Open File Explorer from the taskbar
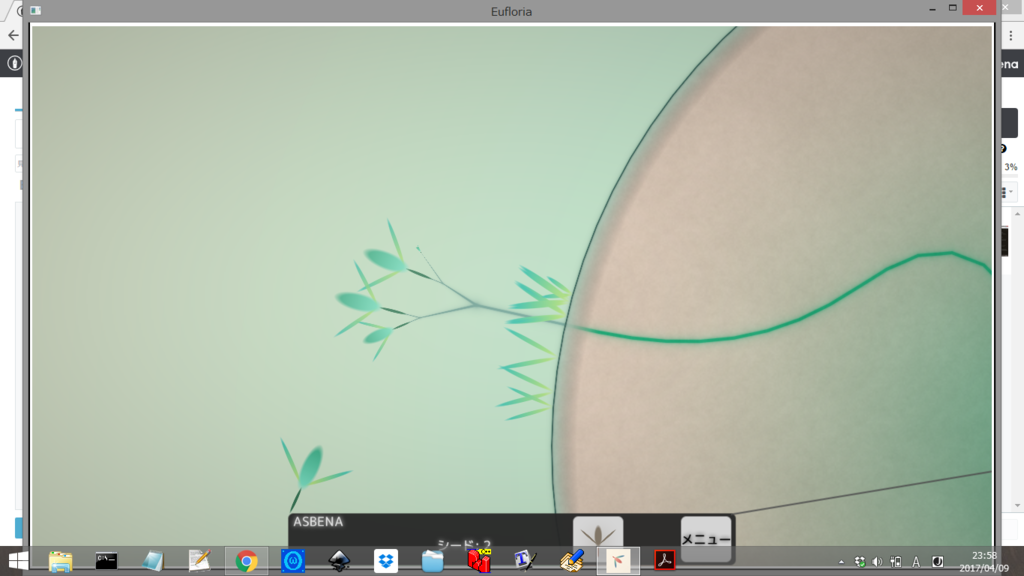This screenshot has width=1024, height=576. tap(60, 561)
